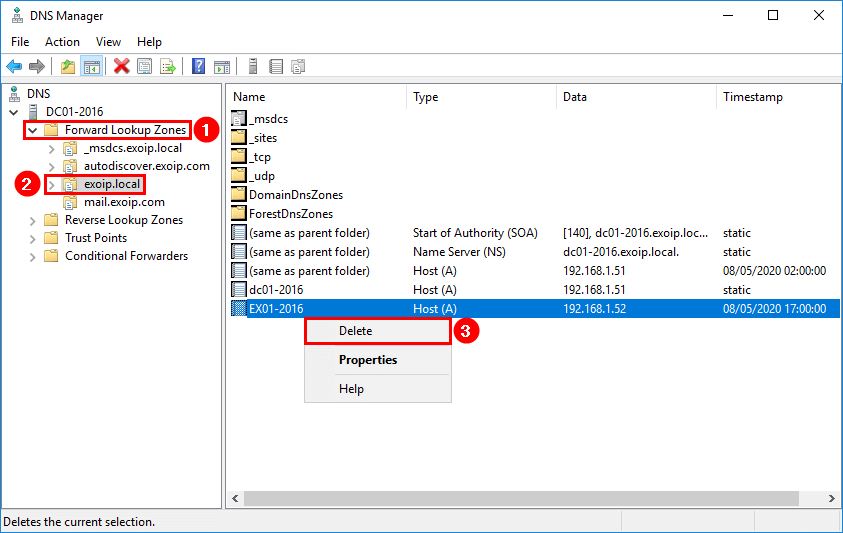Viewport: 843px width, 533px height.
Task: Collapse the DC01-2016 server node
Action: 13,112
